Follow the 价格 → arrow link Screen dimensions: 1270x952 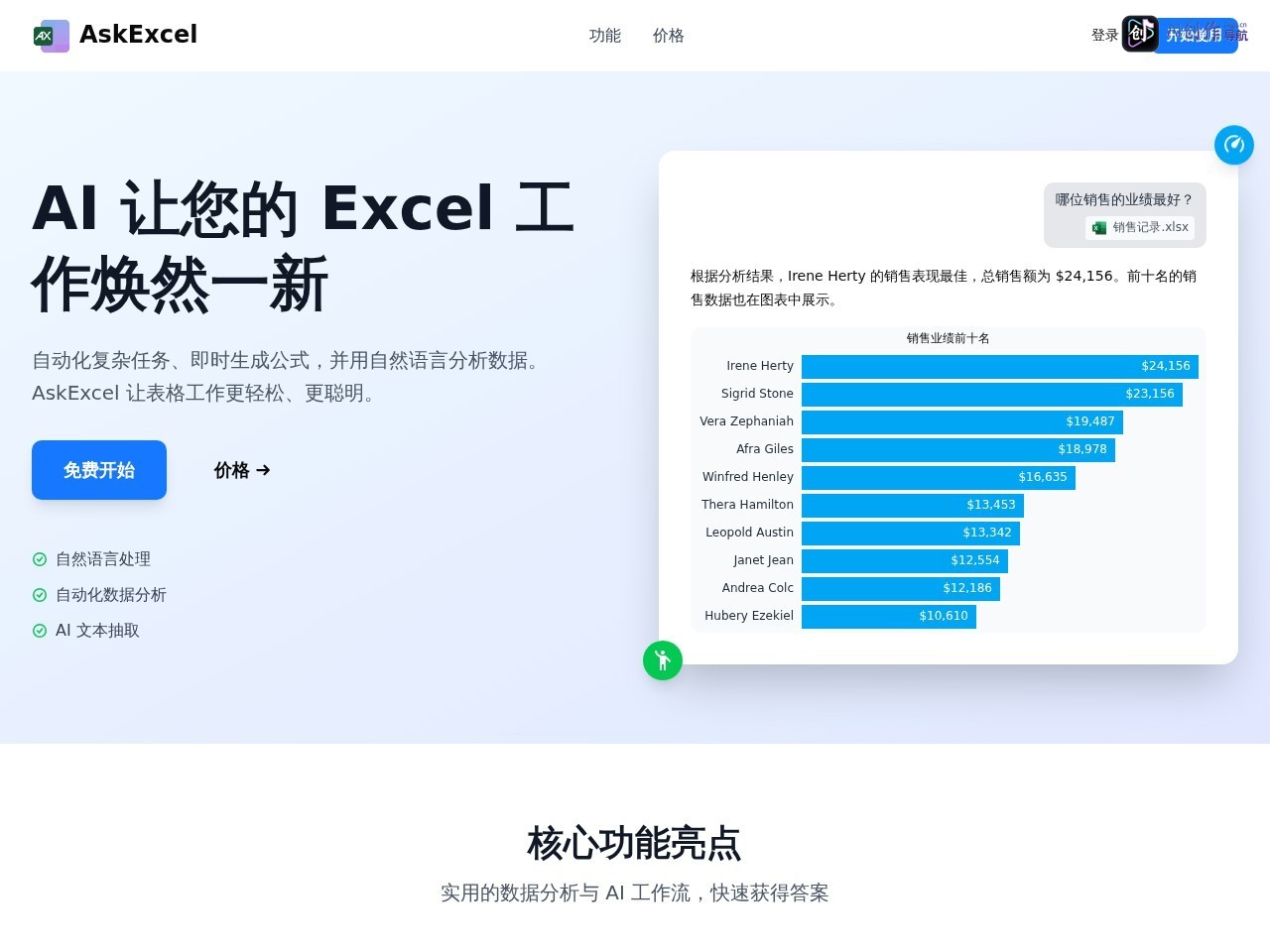pyautogui.click(x=242, y=470)
